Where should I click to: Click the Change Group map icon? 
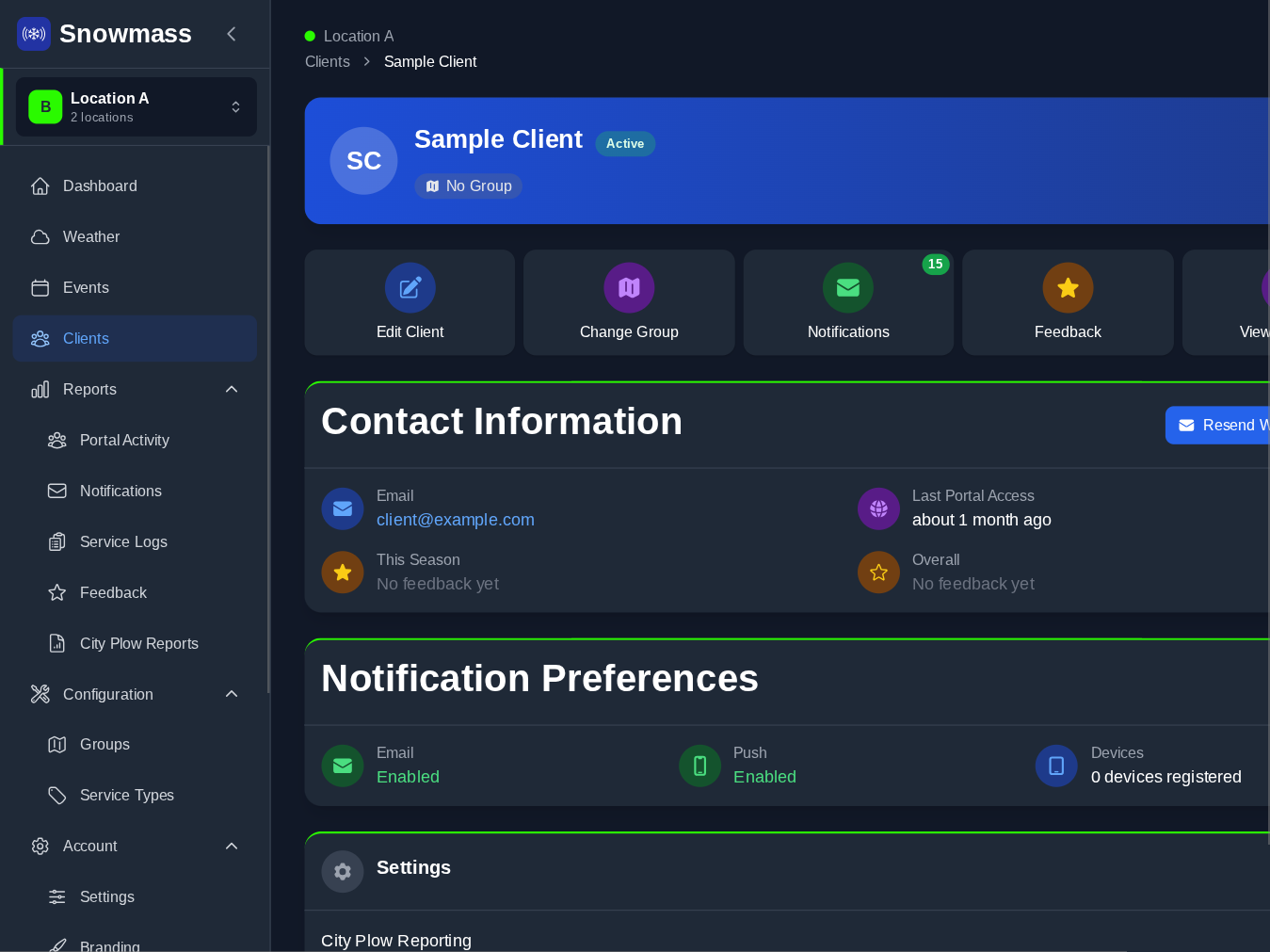tap(629, 288)
